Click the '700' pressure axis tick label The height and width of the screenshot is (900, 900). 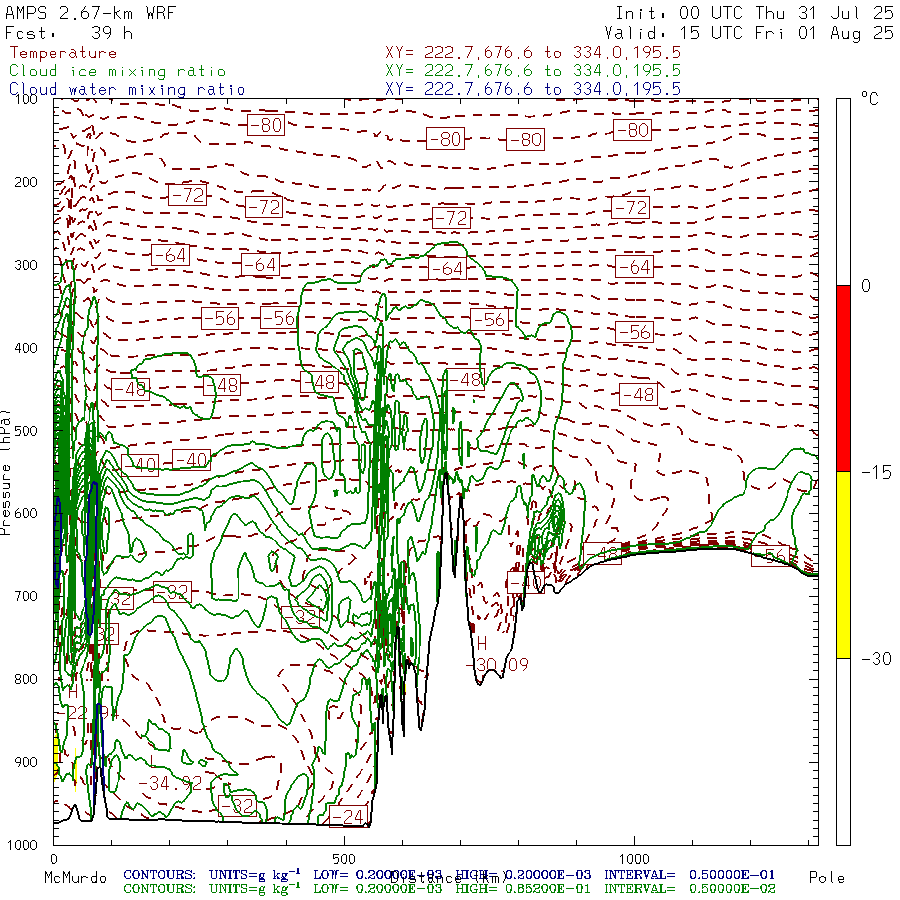25,596
